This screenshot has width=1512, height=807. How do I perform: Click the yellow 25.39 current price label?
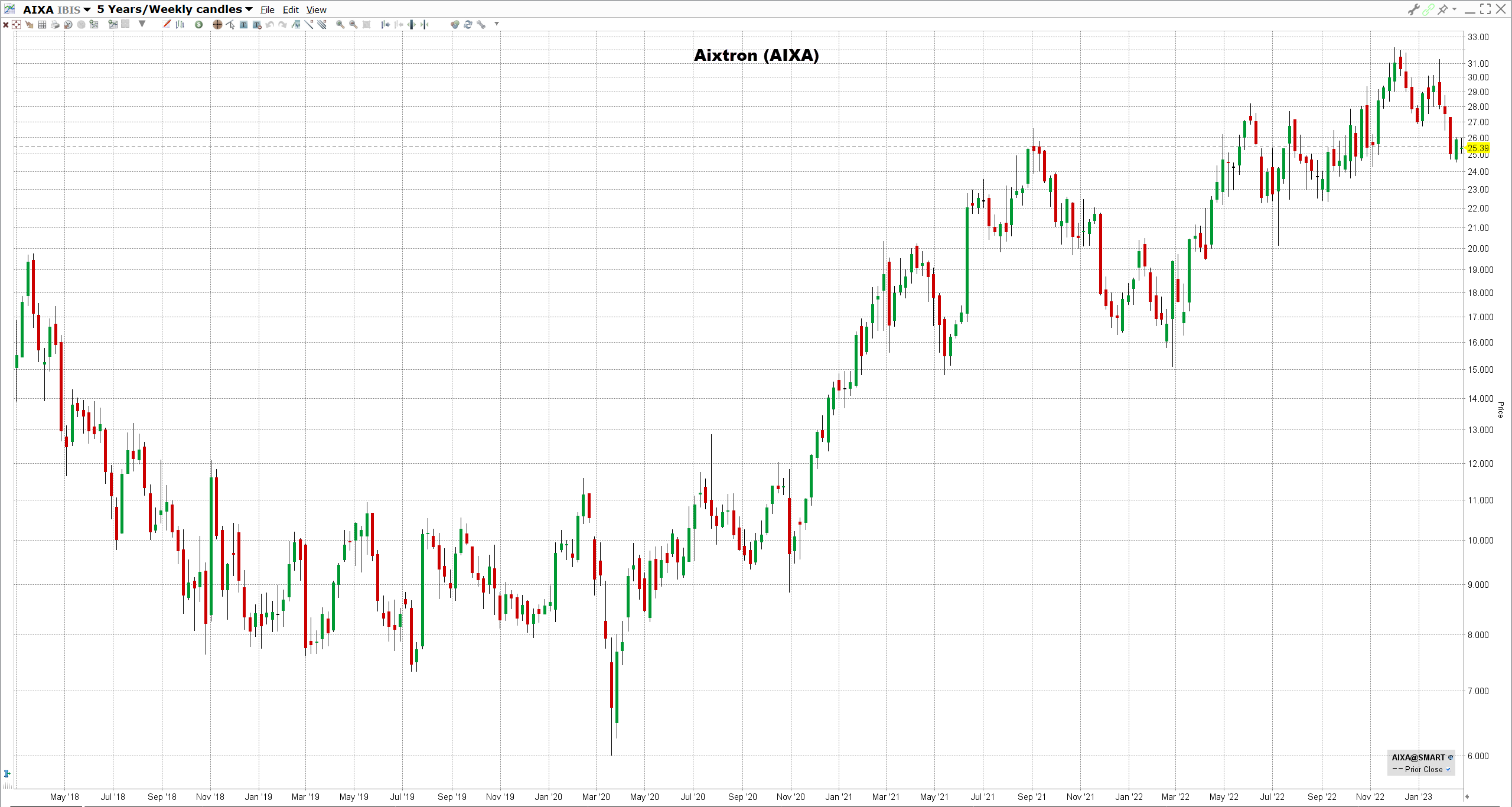coord(1478,148)
